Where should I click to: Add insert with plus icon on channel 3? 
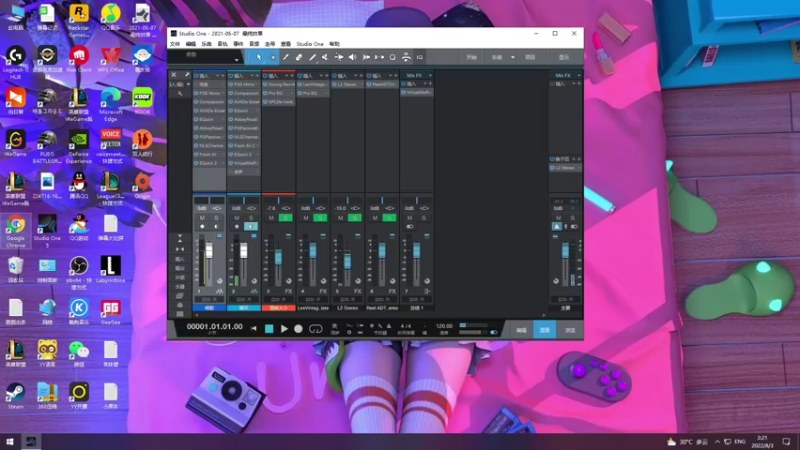click(x=292, y=76)
